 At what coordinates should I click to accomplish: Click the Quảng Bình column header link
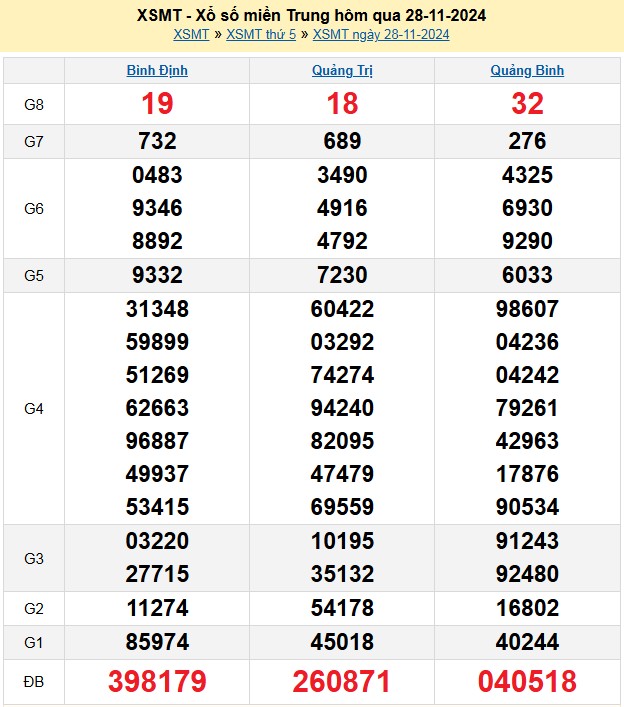(527, 71)
